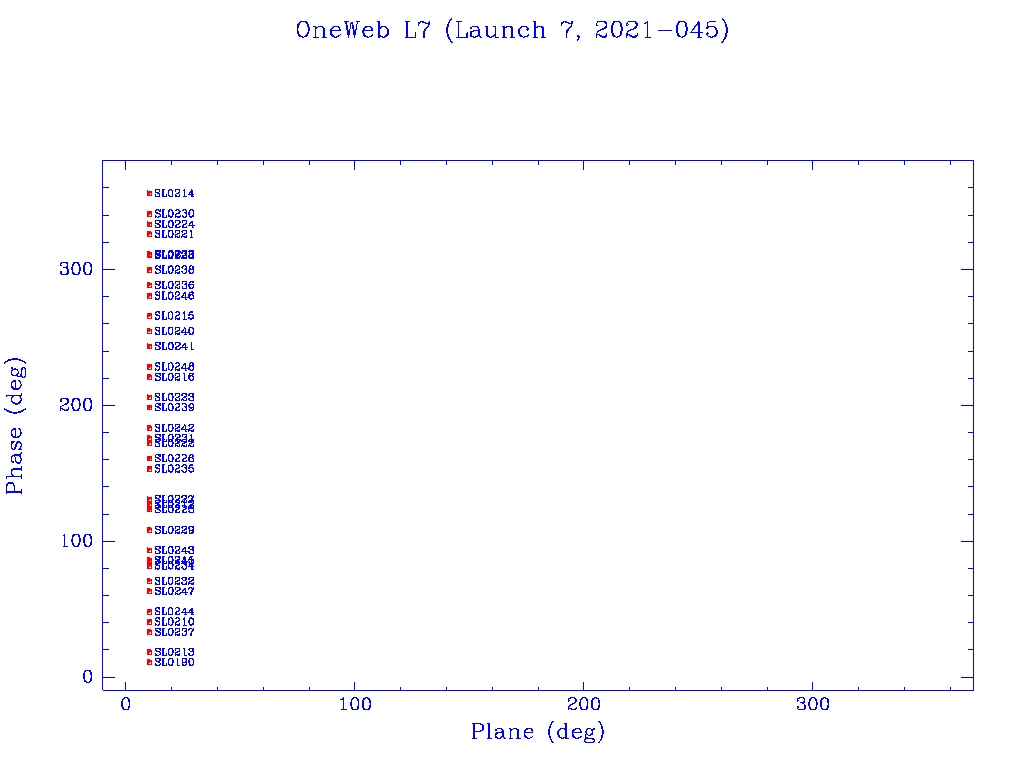
Task: Click the SL0248 satellite label
Action: point(174,367)
